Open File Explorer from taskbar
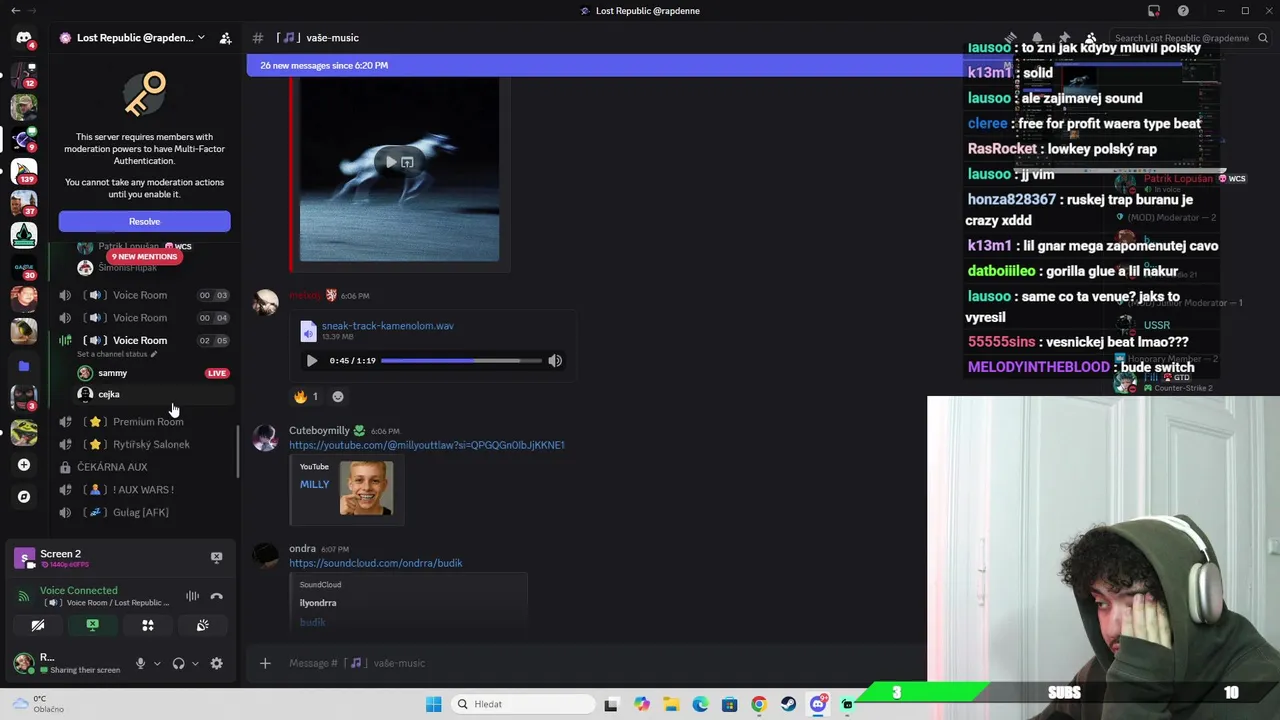The image size is (1280, 720). click(671, 704)
